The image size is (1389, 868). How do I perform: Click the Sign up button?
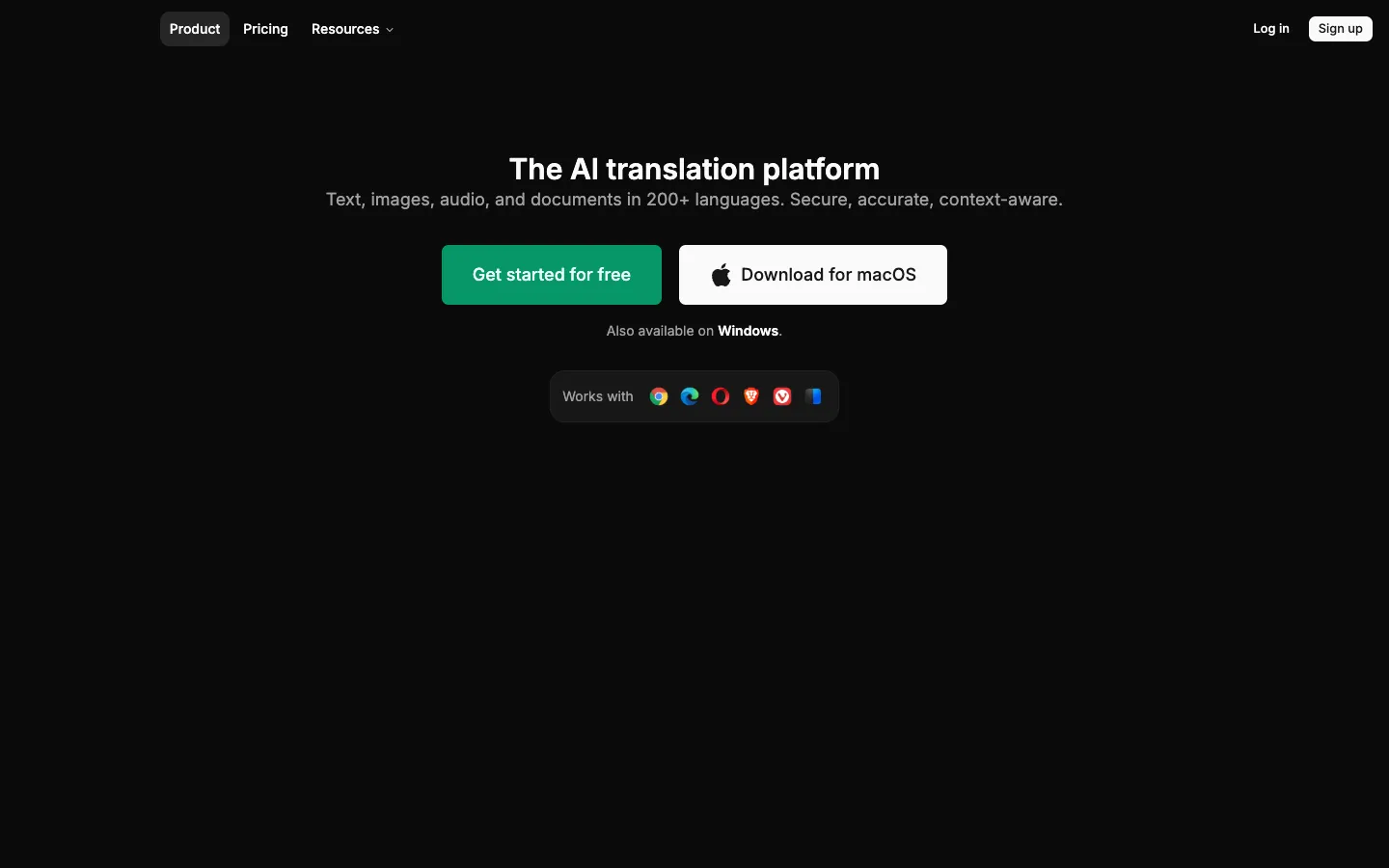point(1340,29)
